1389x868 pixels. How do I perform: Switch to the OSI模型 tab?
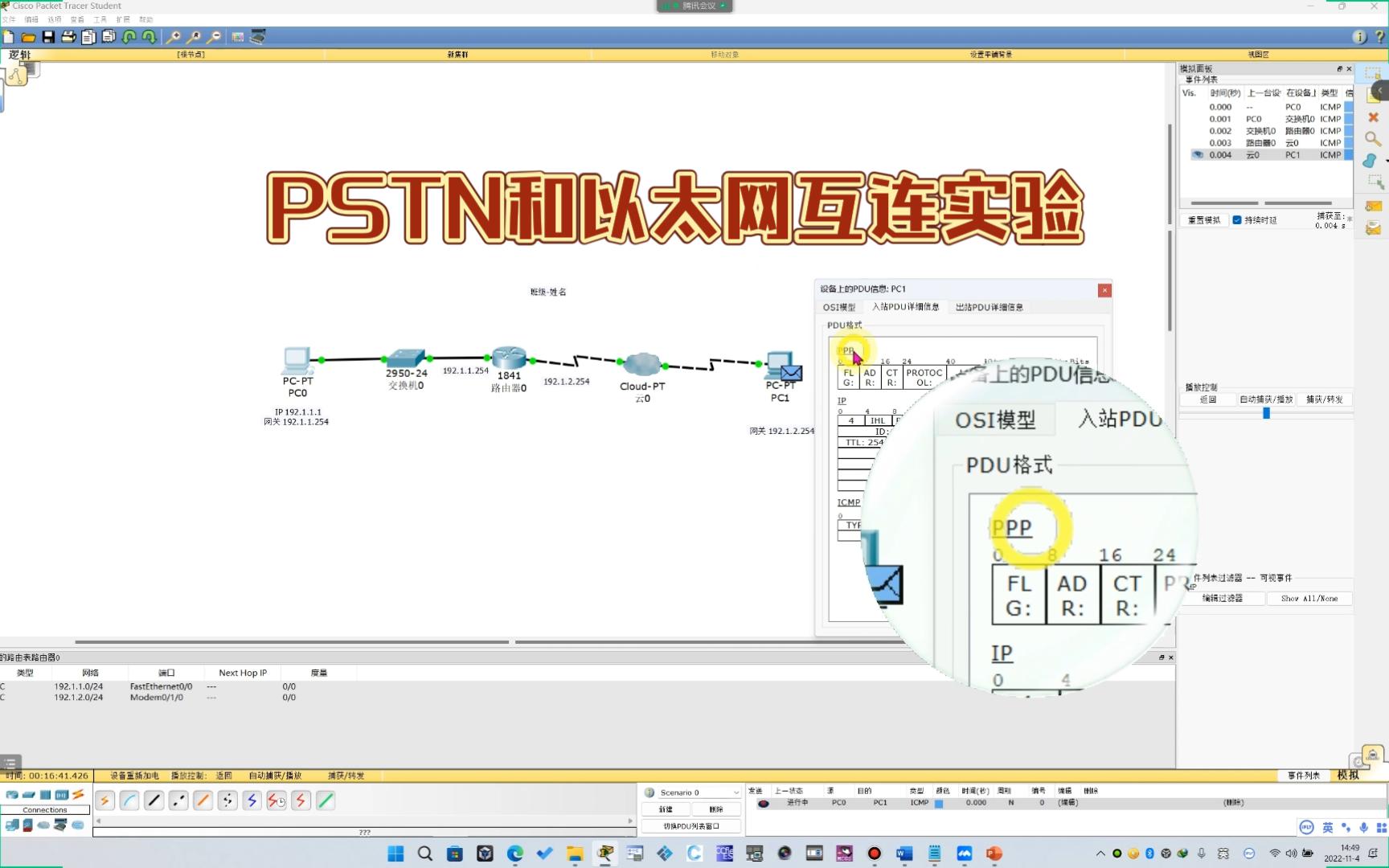point(839,307)
